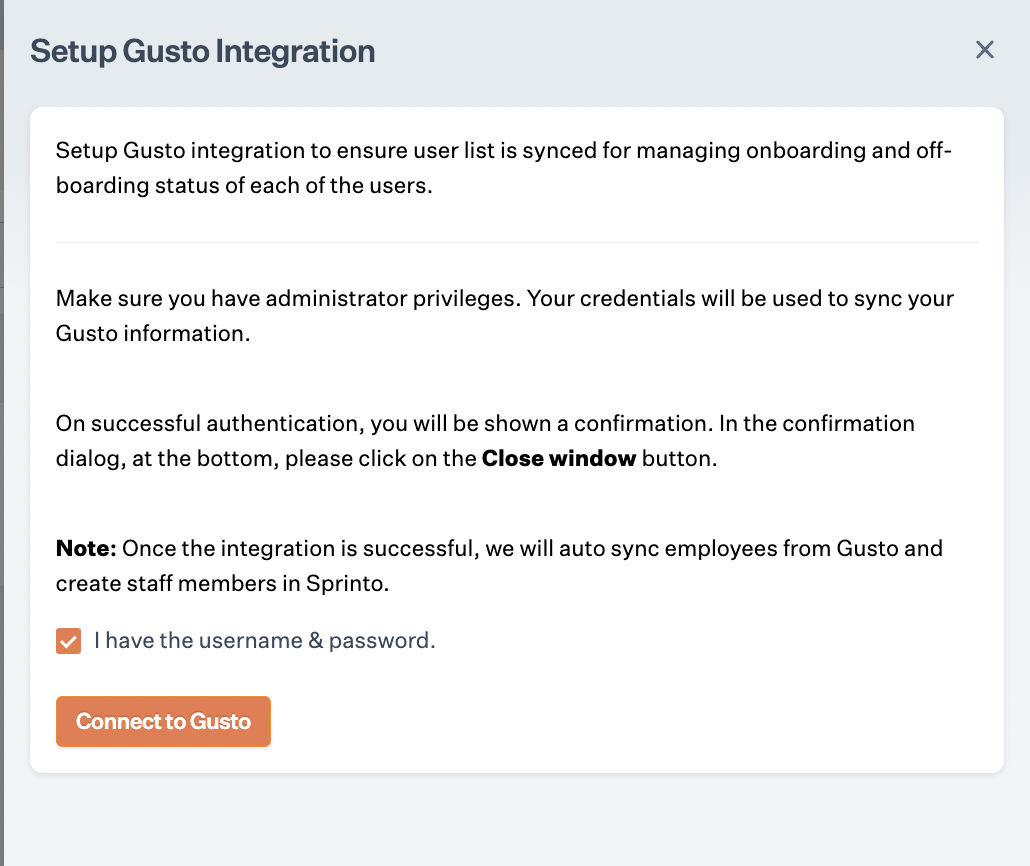Uncheck the username & password checkbox

click(x=68, y=641)
